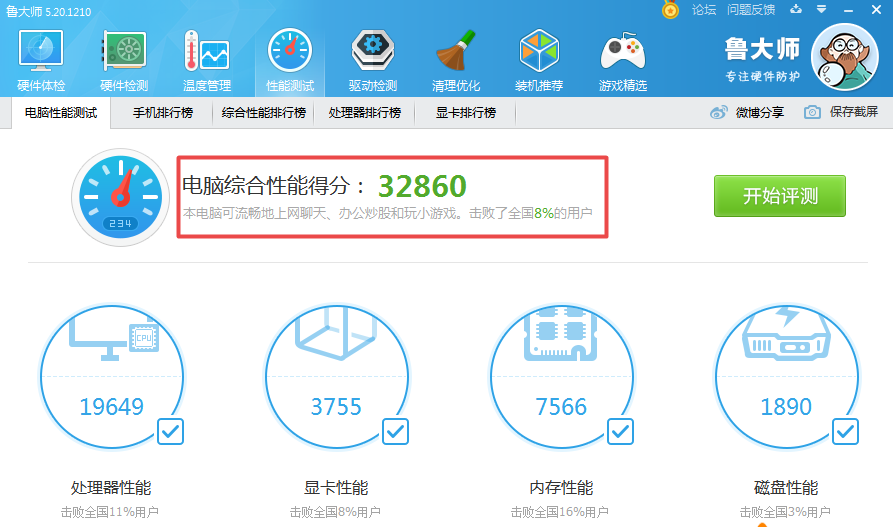Open the 驱动检测 driver detection icon

[x=373, y=51]
